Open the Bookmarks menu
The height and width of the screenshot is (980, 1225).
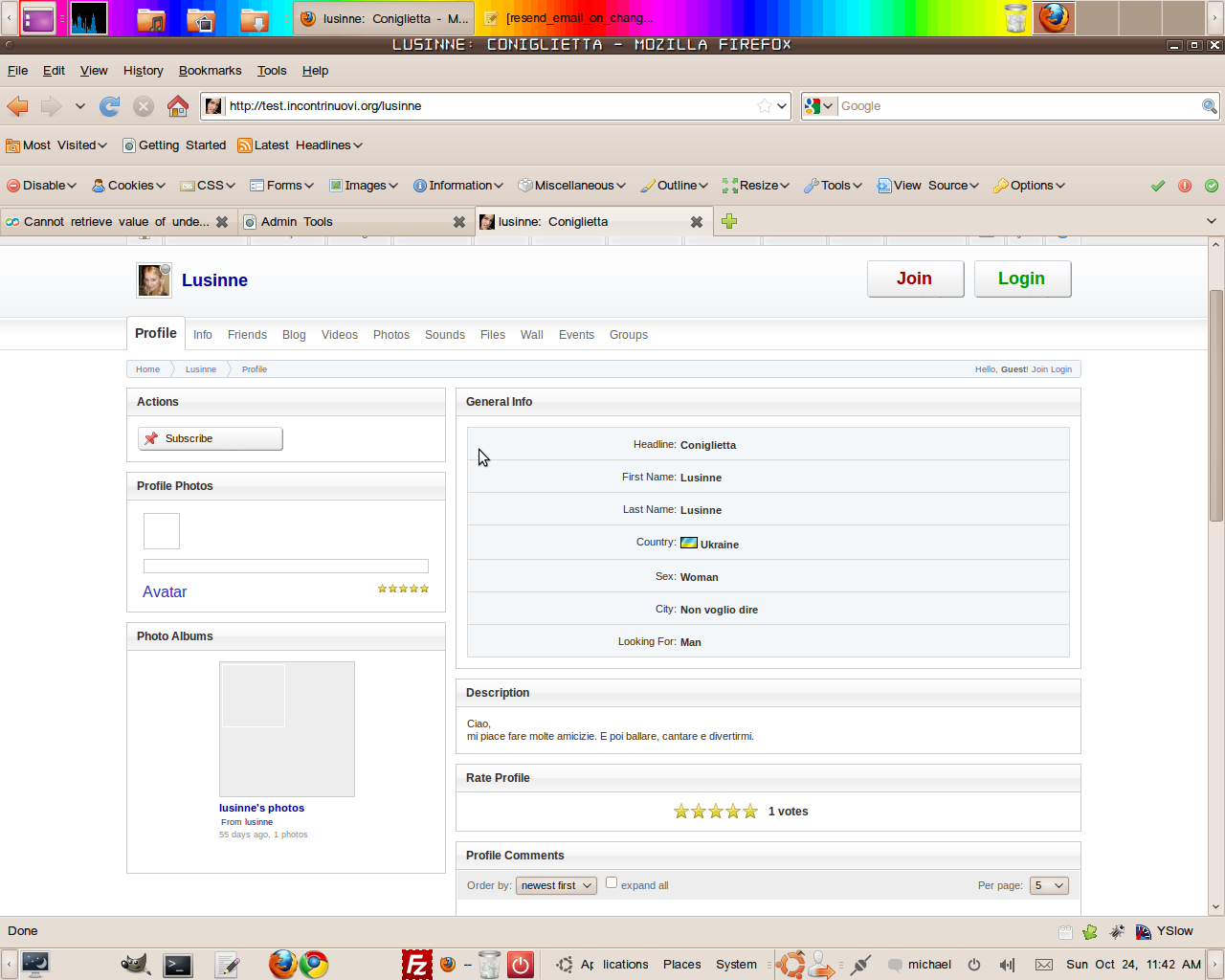click(211, 71)
